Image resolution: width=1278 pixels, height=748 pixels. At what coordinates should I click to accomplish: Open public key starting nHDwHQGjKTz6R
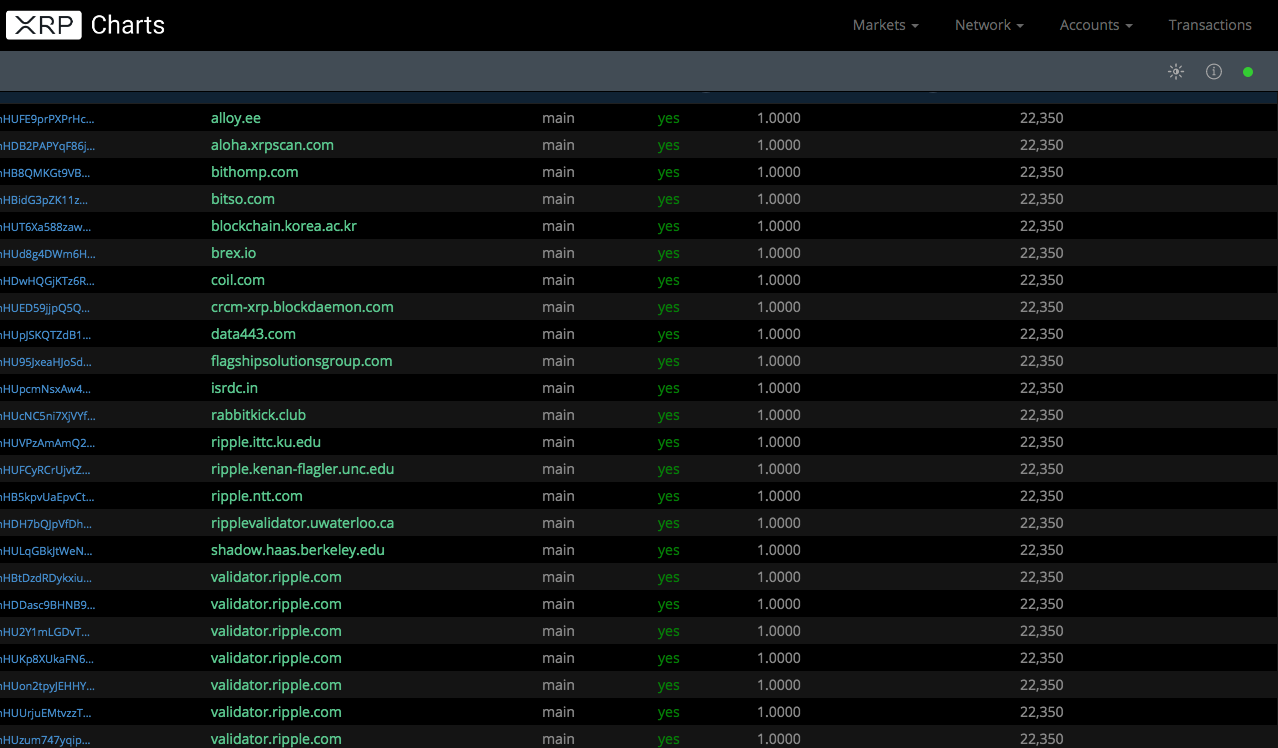click(x=47, y=281)
